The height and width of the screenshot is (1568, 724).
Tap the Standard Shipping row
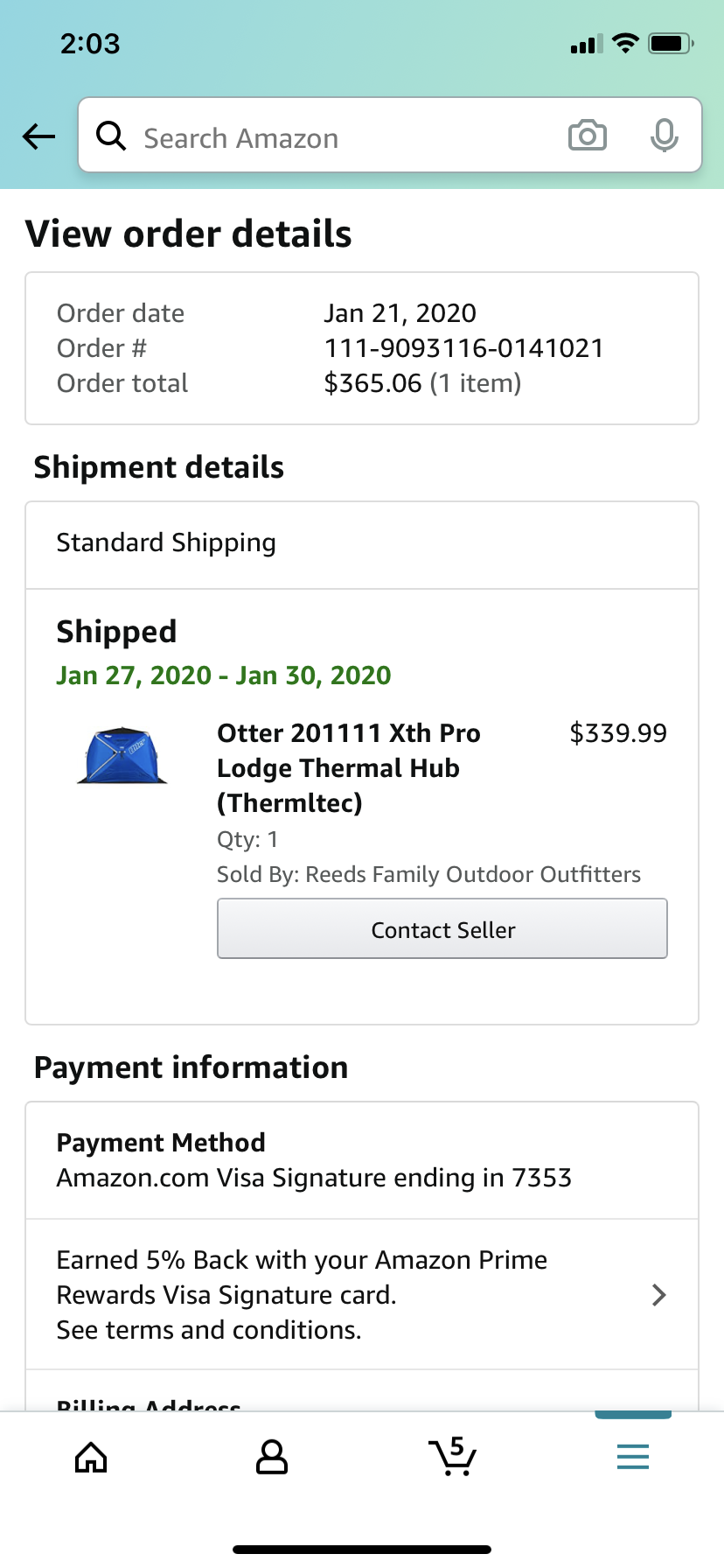[362, 544]
